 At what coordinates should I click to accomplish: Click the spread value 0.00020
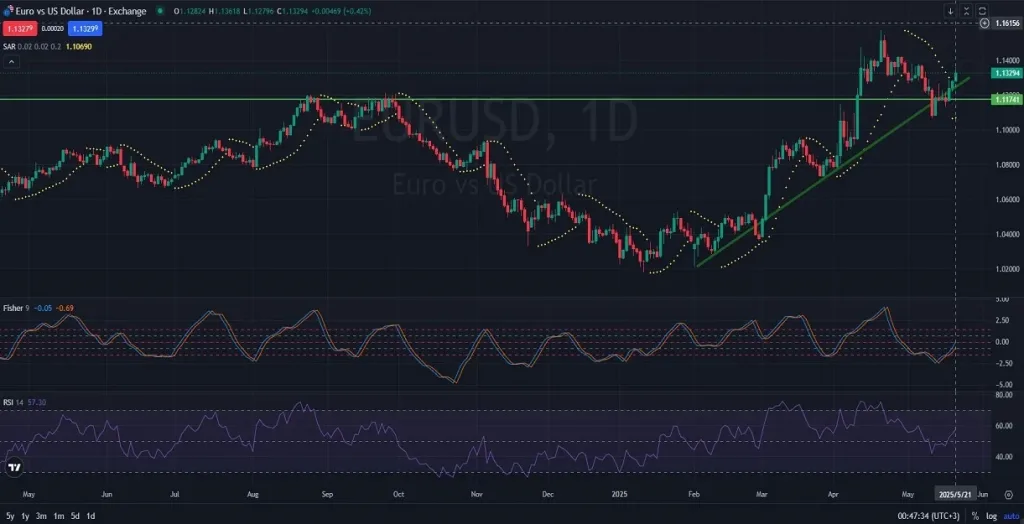(x=52, y=28)
